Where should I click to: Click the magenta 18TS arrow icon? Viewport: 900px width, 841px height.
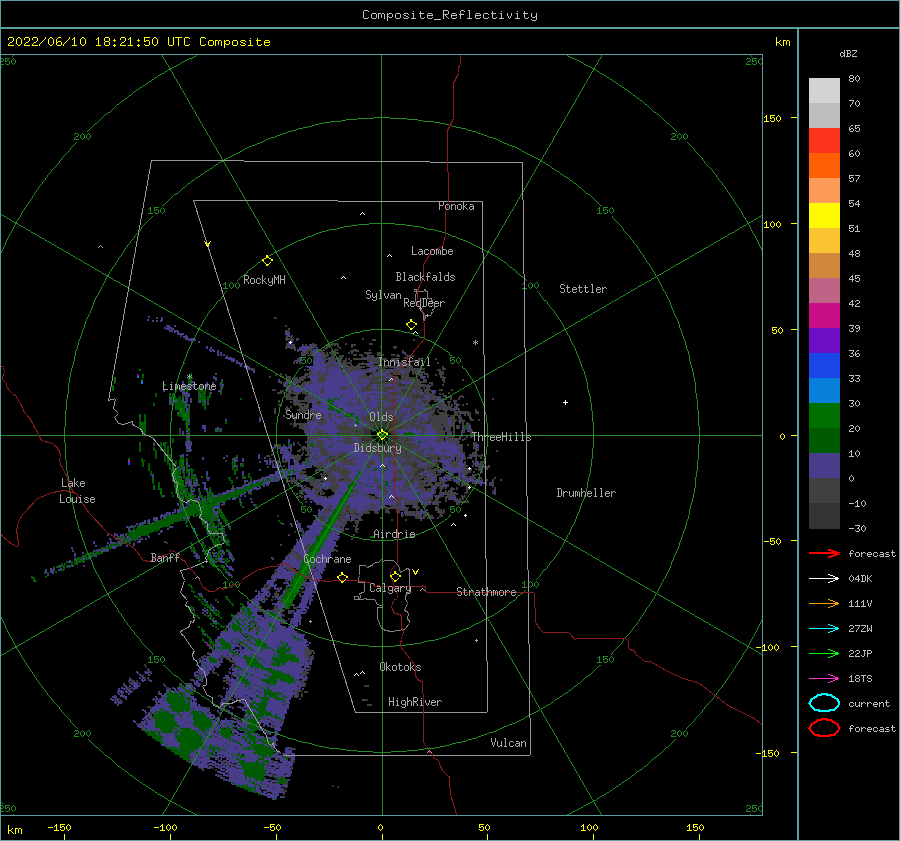click(x=824, y=679)
